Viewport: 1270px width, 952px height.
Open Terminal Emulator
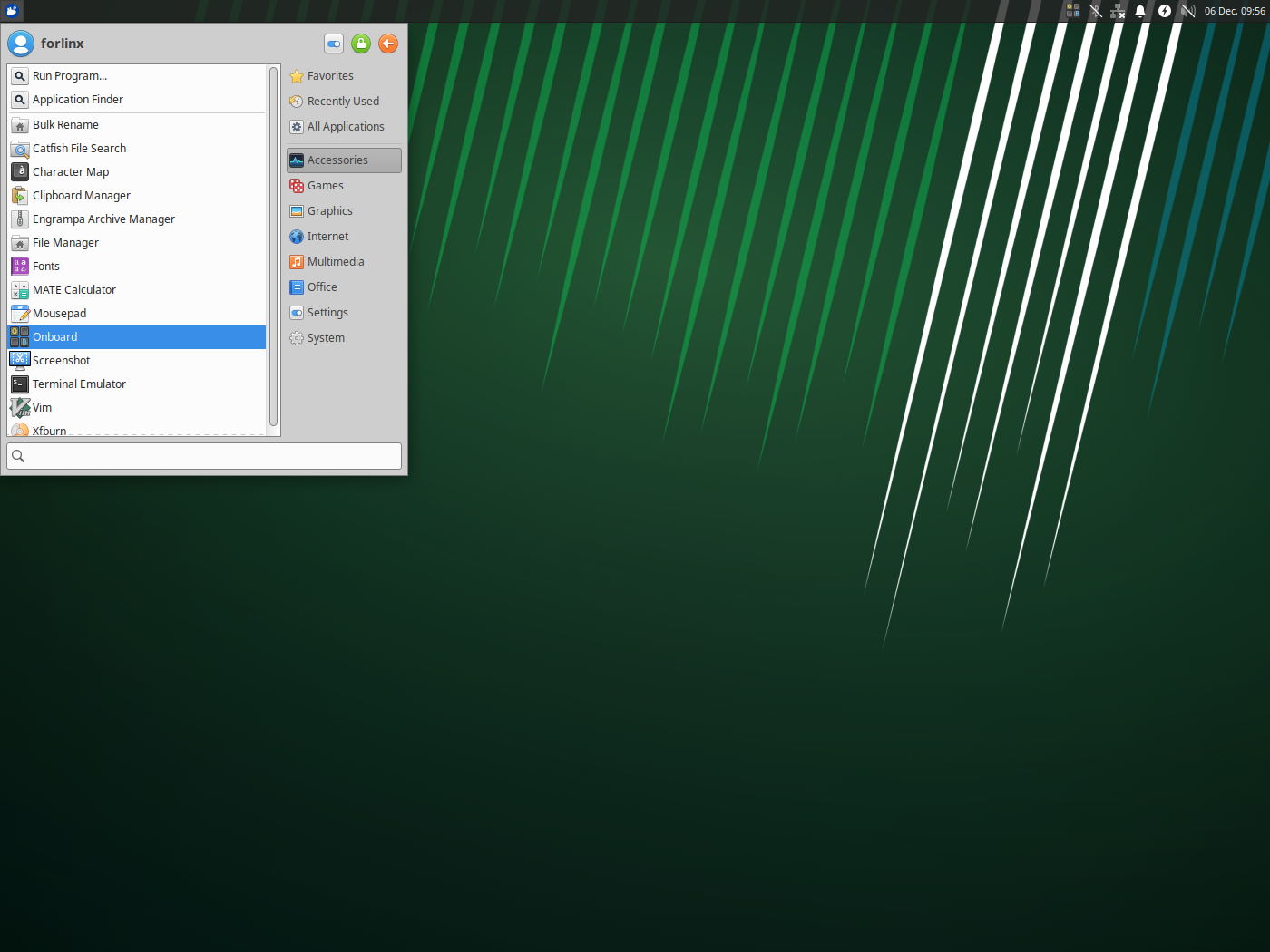[137, 384]
